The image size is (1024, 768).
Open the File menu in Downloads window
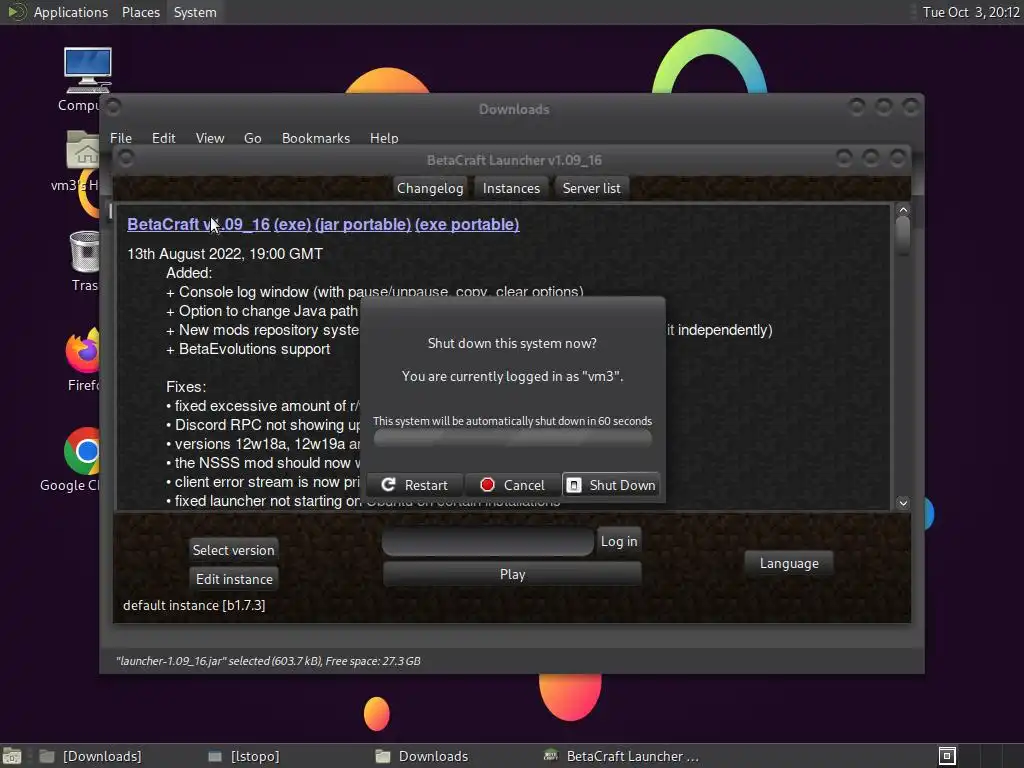(121, 138)
